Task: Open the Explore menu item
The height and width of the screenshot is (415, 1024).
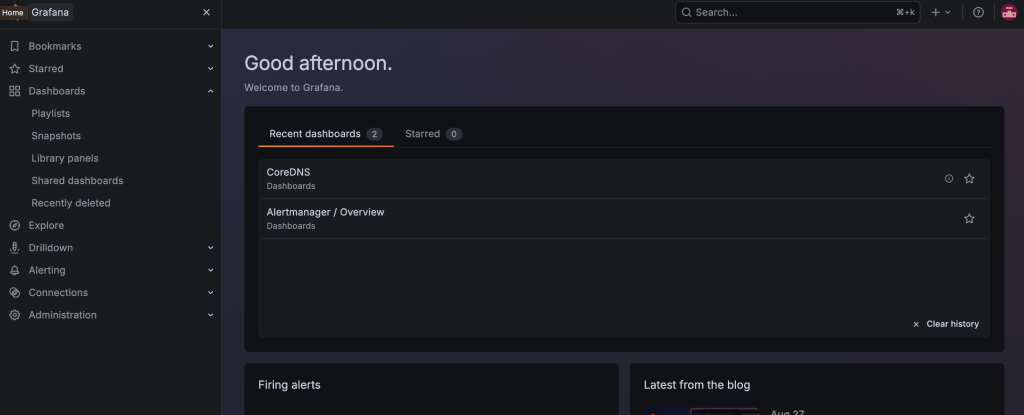Action: coord(46,225)
